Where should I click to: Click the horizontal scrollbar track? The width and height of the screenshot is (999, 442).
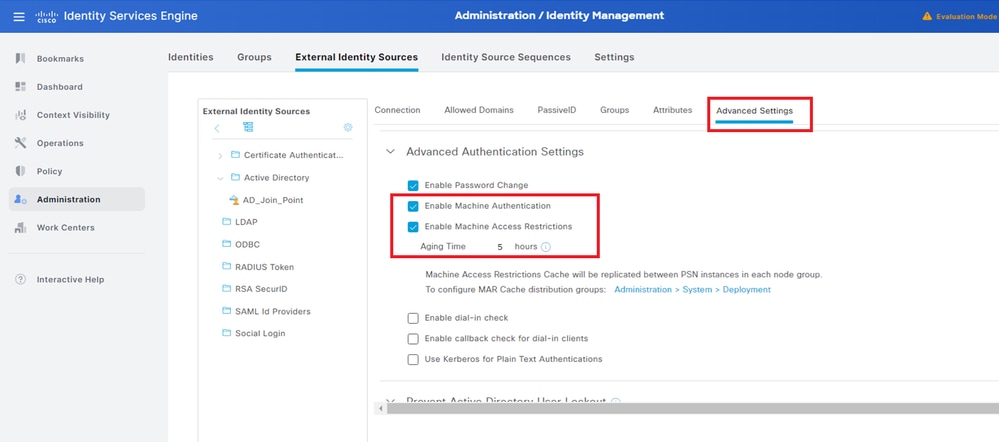tap(692, 409)
